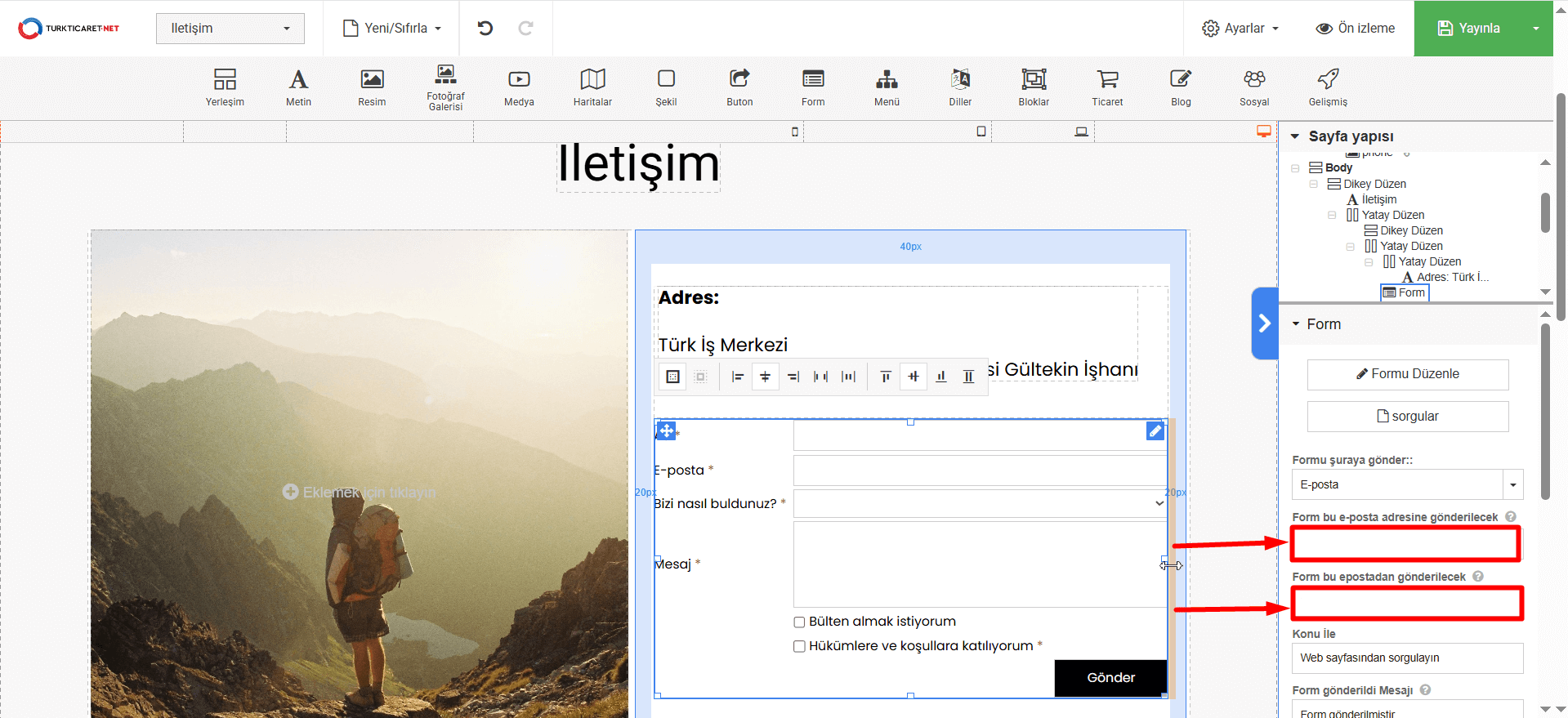Click the Mesaj textarea in form
This screenshot has width=1568, height=718.
(x=980, y=564)
